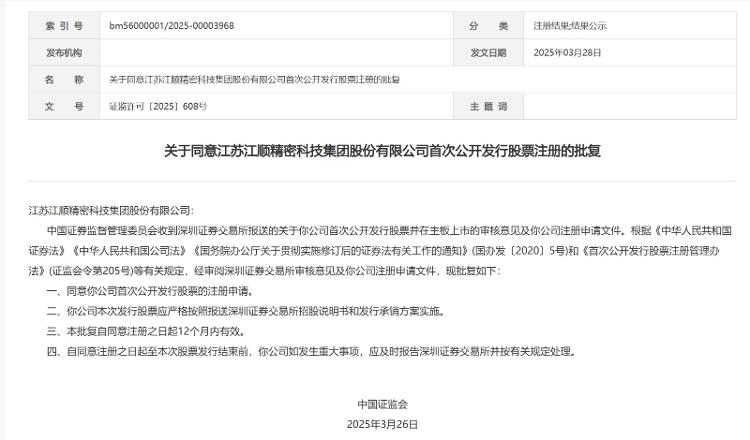Click item 一 approving the registration application
The image size is (750, 440).
pos(150,291)
